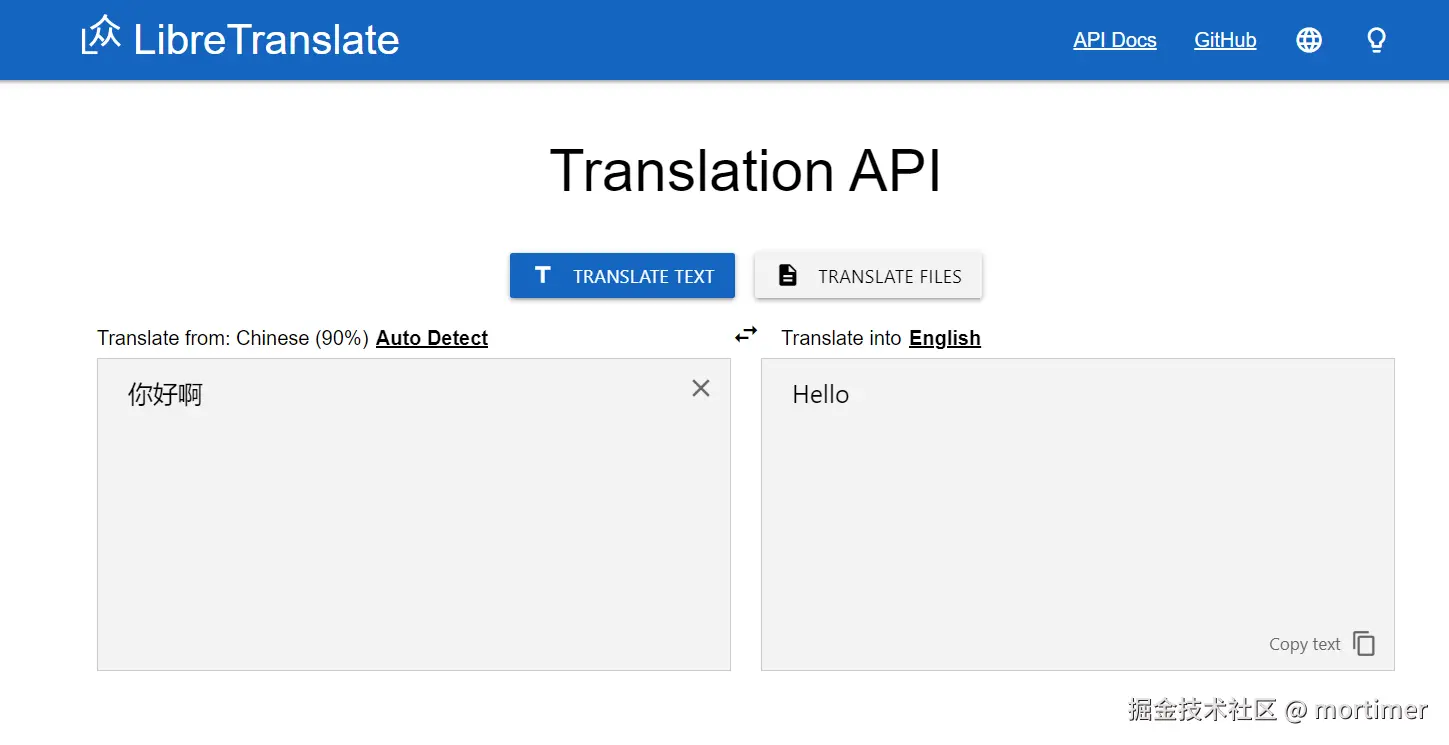Open the LibreTranslate home title link
The width and height of the screenshot is (1449, 745).
(266, 40)
